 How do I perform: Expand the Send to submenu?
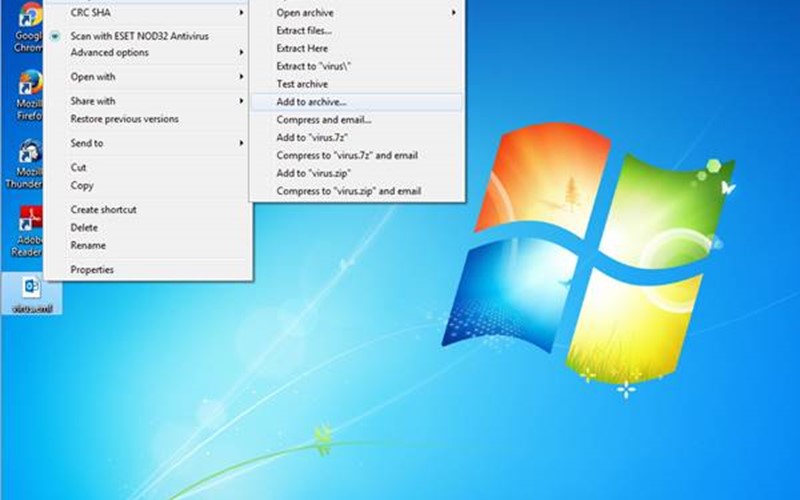tap(148, 143)
